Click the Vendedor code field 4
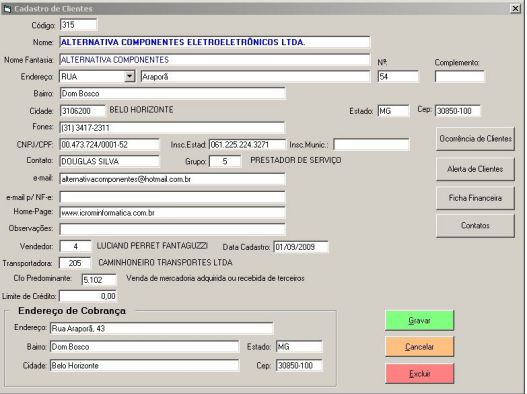527x394 pixels. tap(75, 246)
